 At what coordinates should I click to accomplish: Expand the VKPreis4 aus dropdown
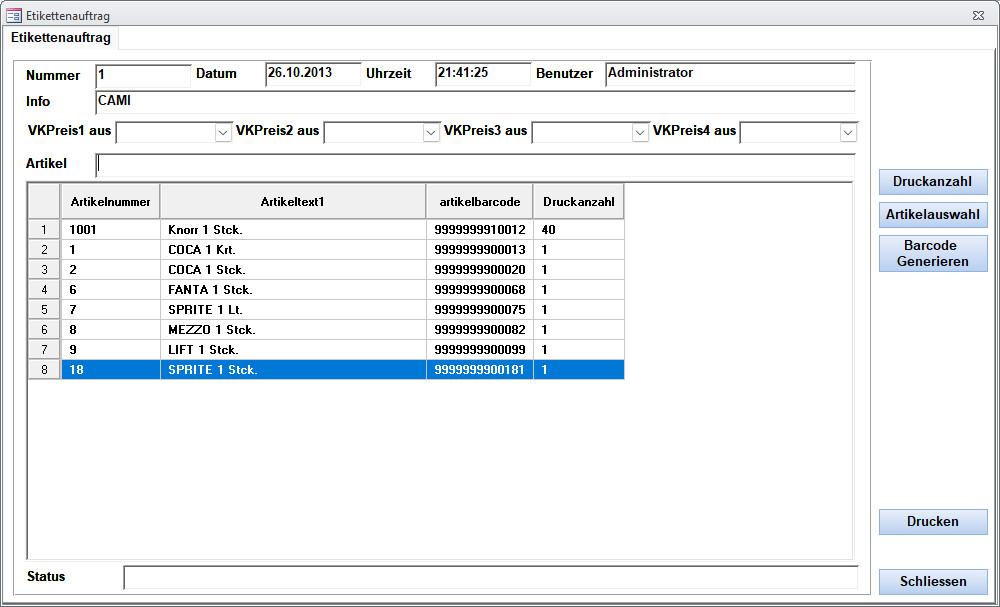(x=848, y=133)
